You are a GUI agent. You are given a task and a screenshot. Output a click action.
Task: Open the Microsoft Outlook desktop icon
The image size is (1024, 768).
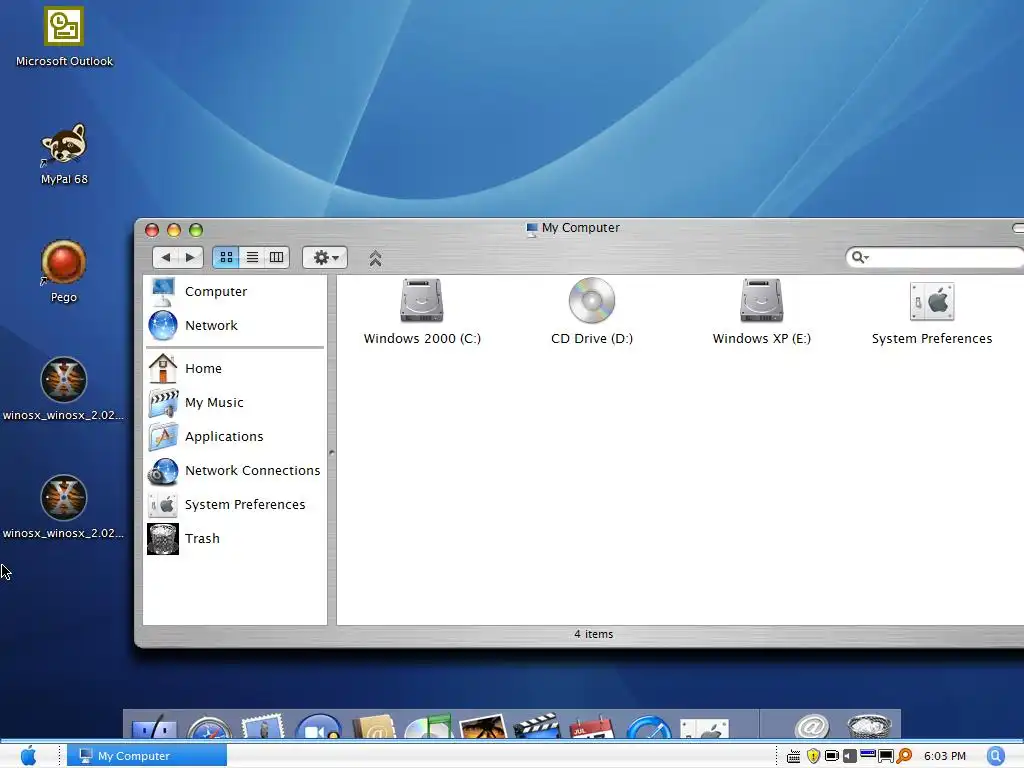tap(64, 37)
